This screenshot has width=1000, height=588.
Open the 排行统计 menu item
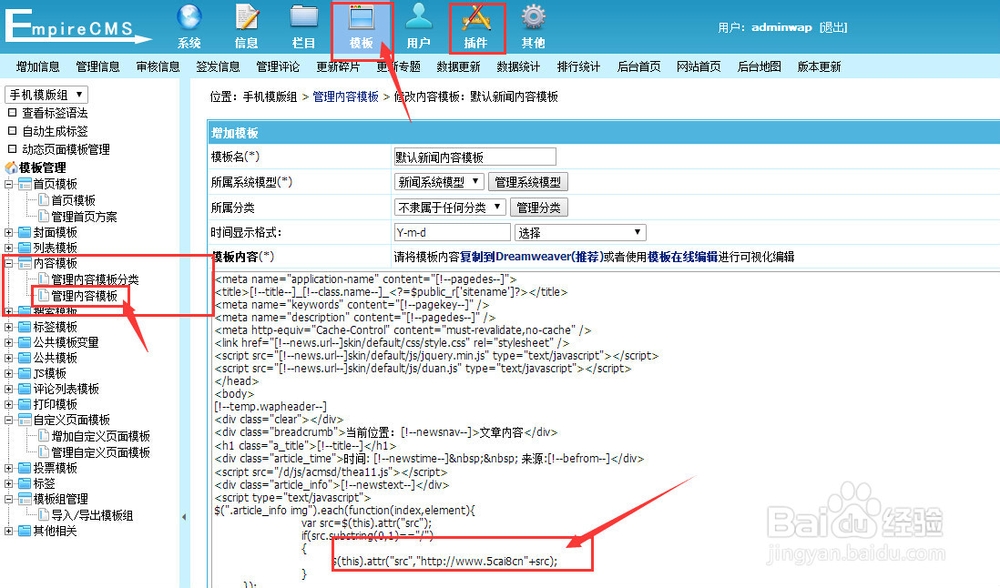578,66
